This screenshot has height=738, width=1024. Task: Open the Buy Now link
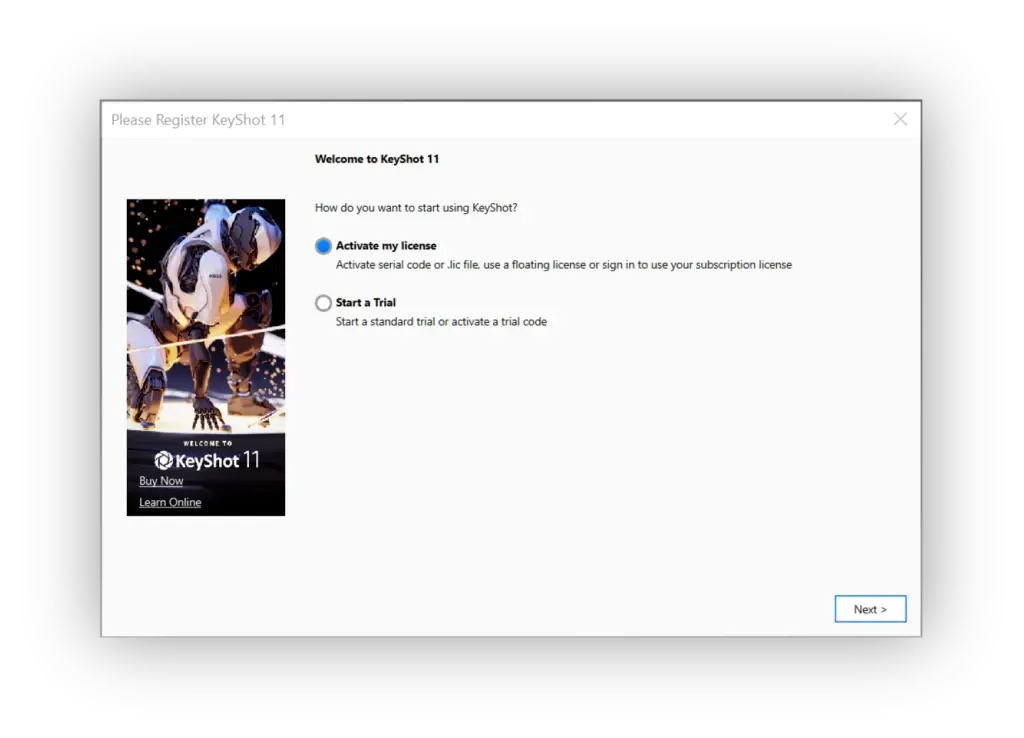tap(161, 481)
